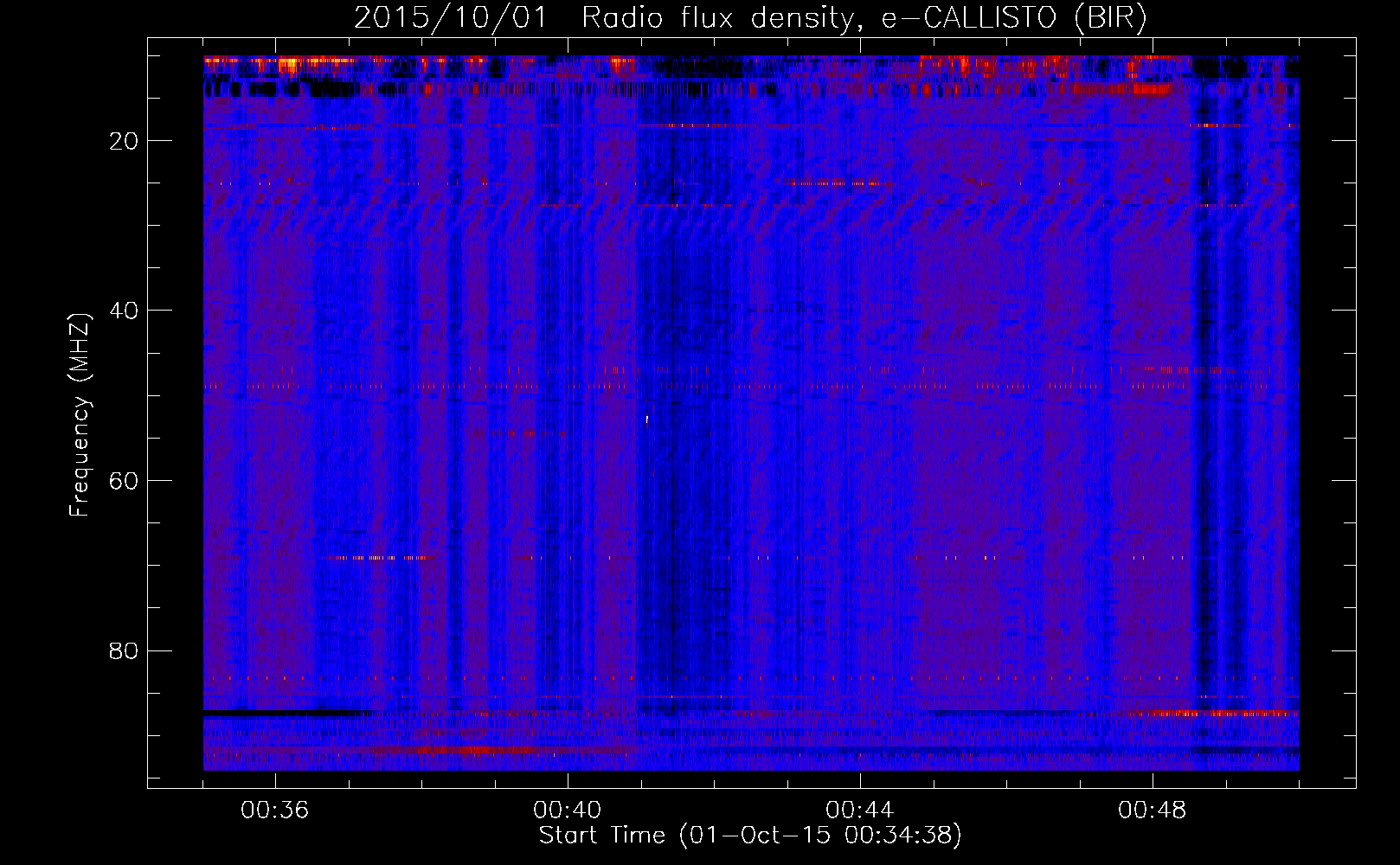This screenshot has width=1400, height=865.
Task: Select the frequency tick label "80"
Action: (x=124, y=650)
